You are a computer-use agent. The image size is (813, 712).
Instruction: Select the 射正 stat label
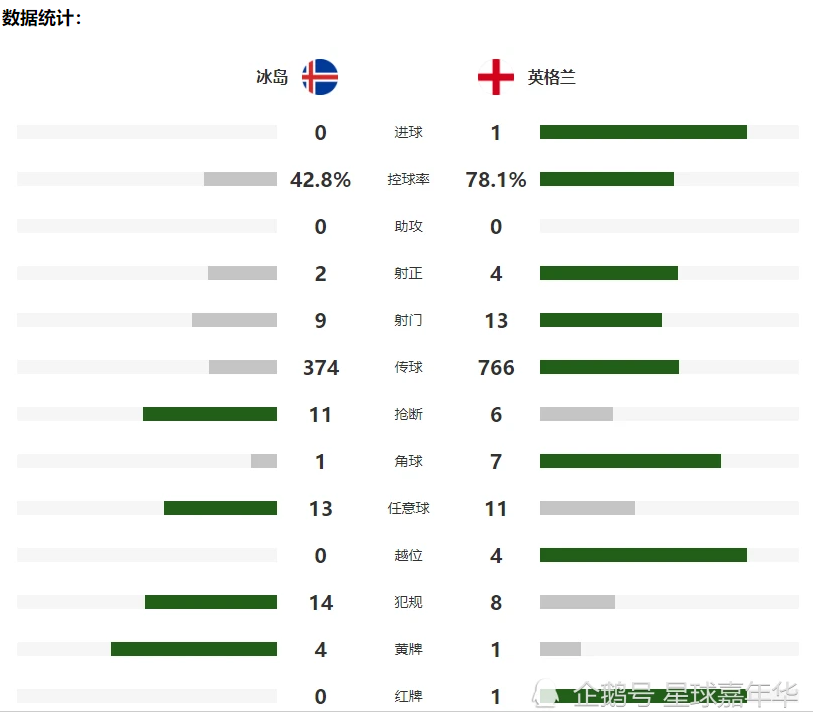click(408, 274)
